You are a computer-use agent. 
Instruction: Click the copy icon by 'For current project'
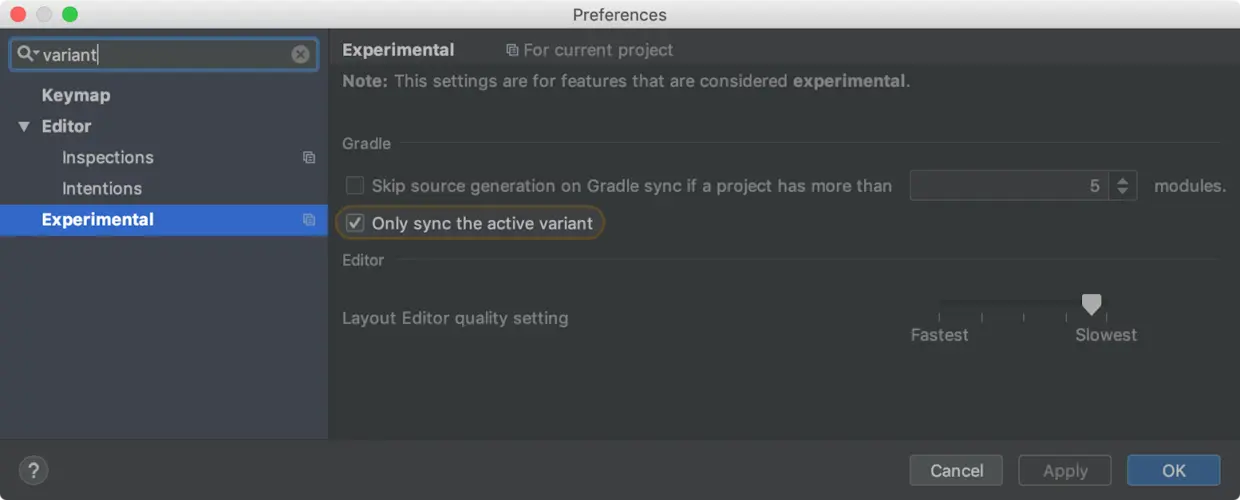pos(512,50)
